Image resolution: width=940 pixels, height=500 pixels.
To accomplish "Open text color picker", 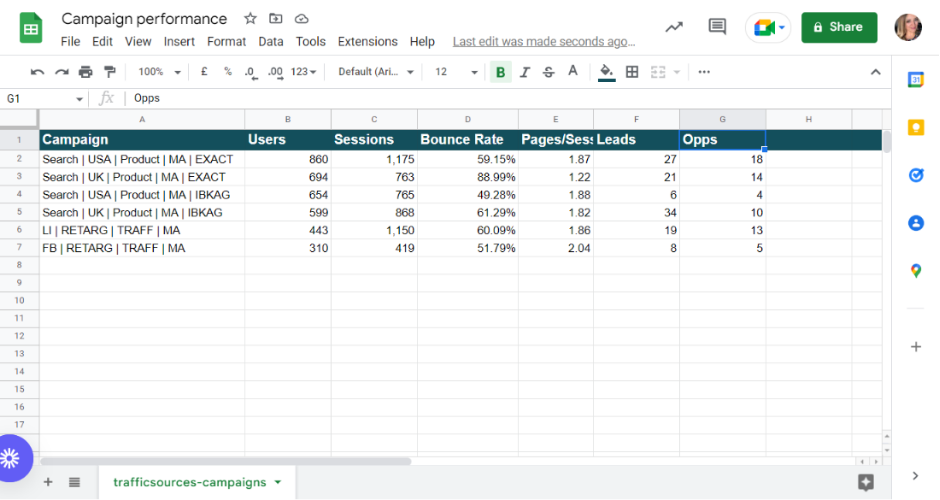I will (x=573, y=72).
